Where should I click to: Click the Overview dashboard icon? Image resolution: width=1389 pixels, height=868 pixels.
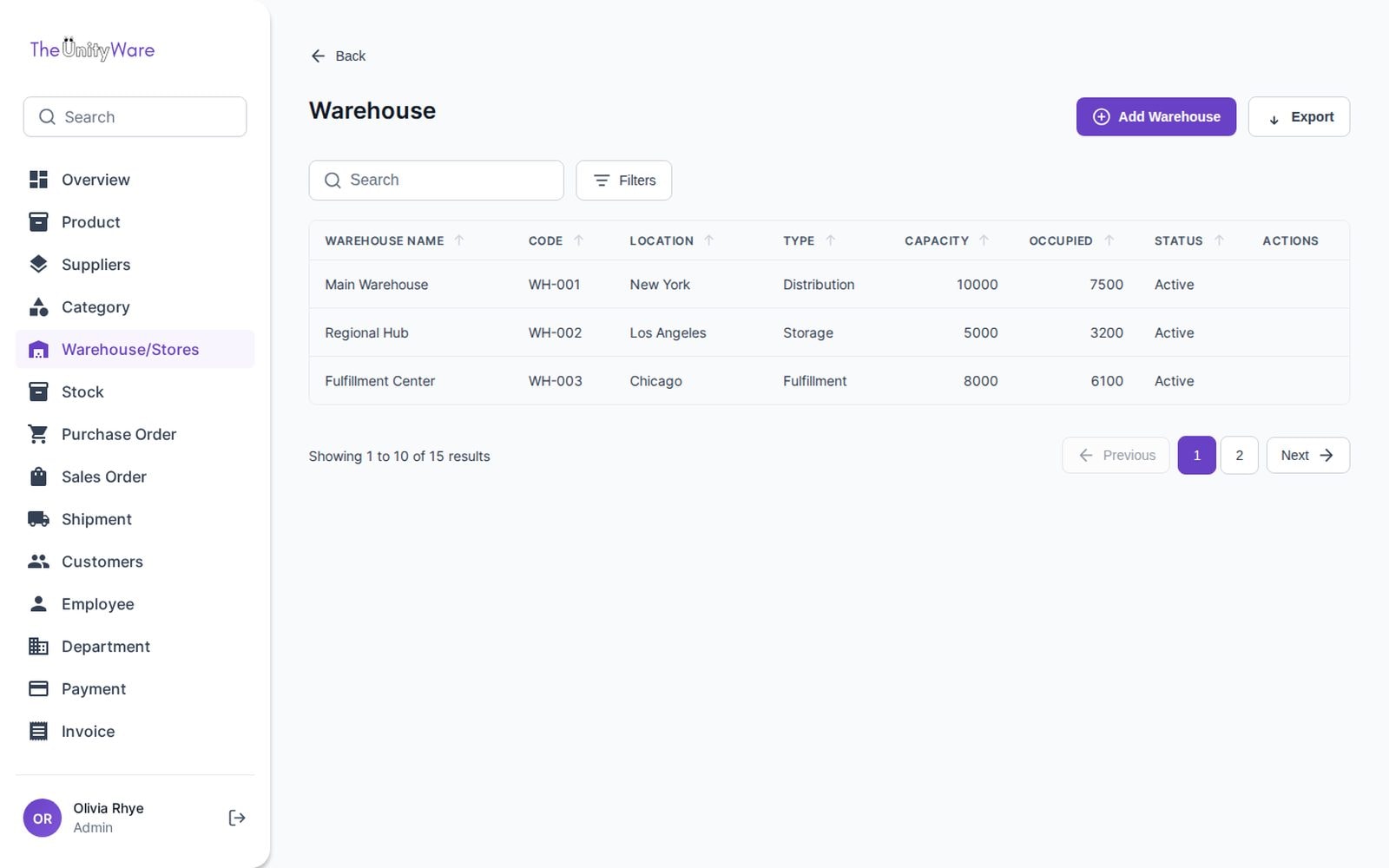tap(38, 180)
